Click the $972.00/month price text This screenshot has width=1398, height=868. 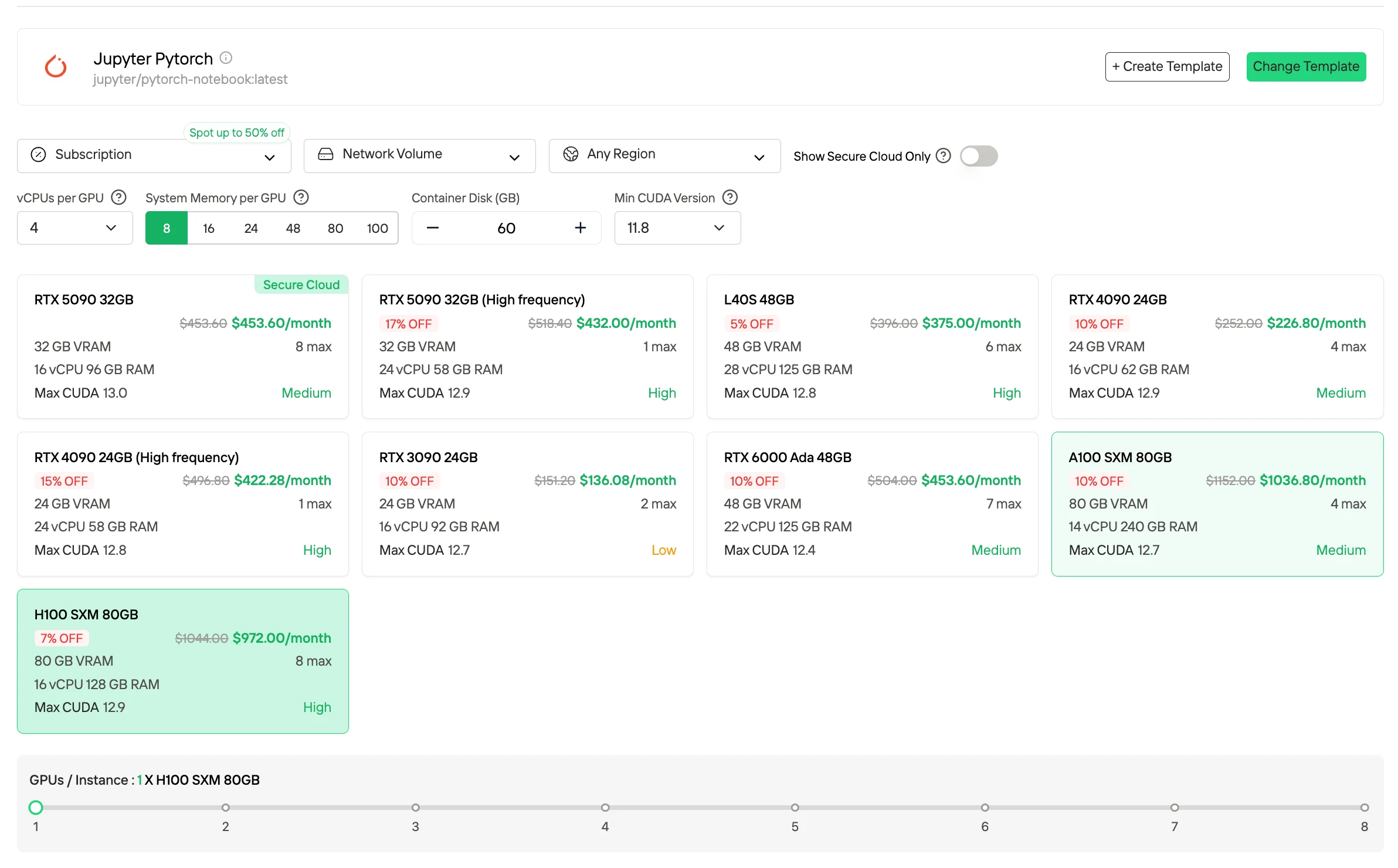282,638
